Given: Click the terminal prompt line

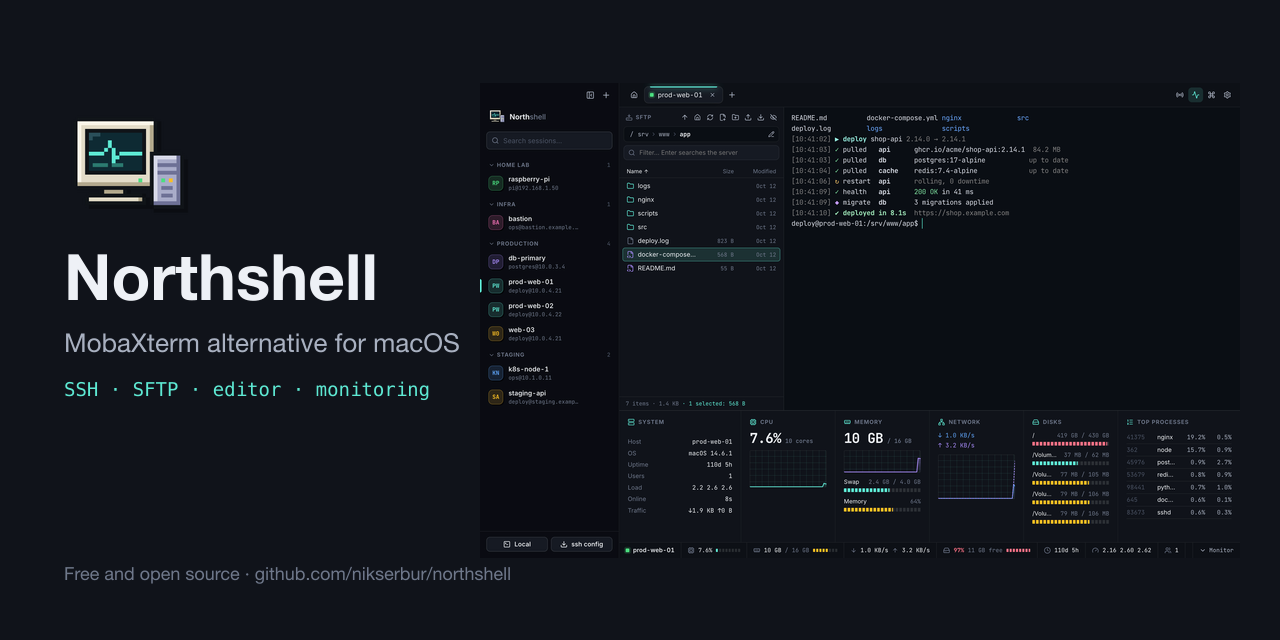Looking at the screenshot, I should click(x=856, y=224).
